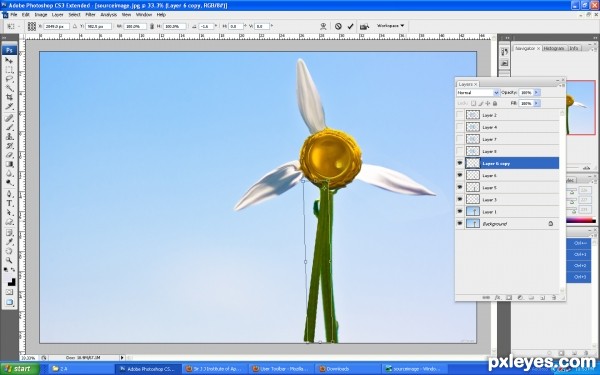Select the Gradient tool

pyautogui.click(x=9, y=164)
